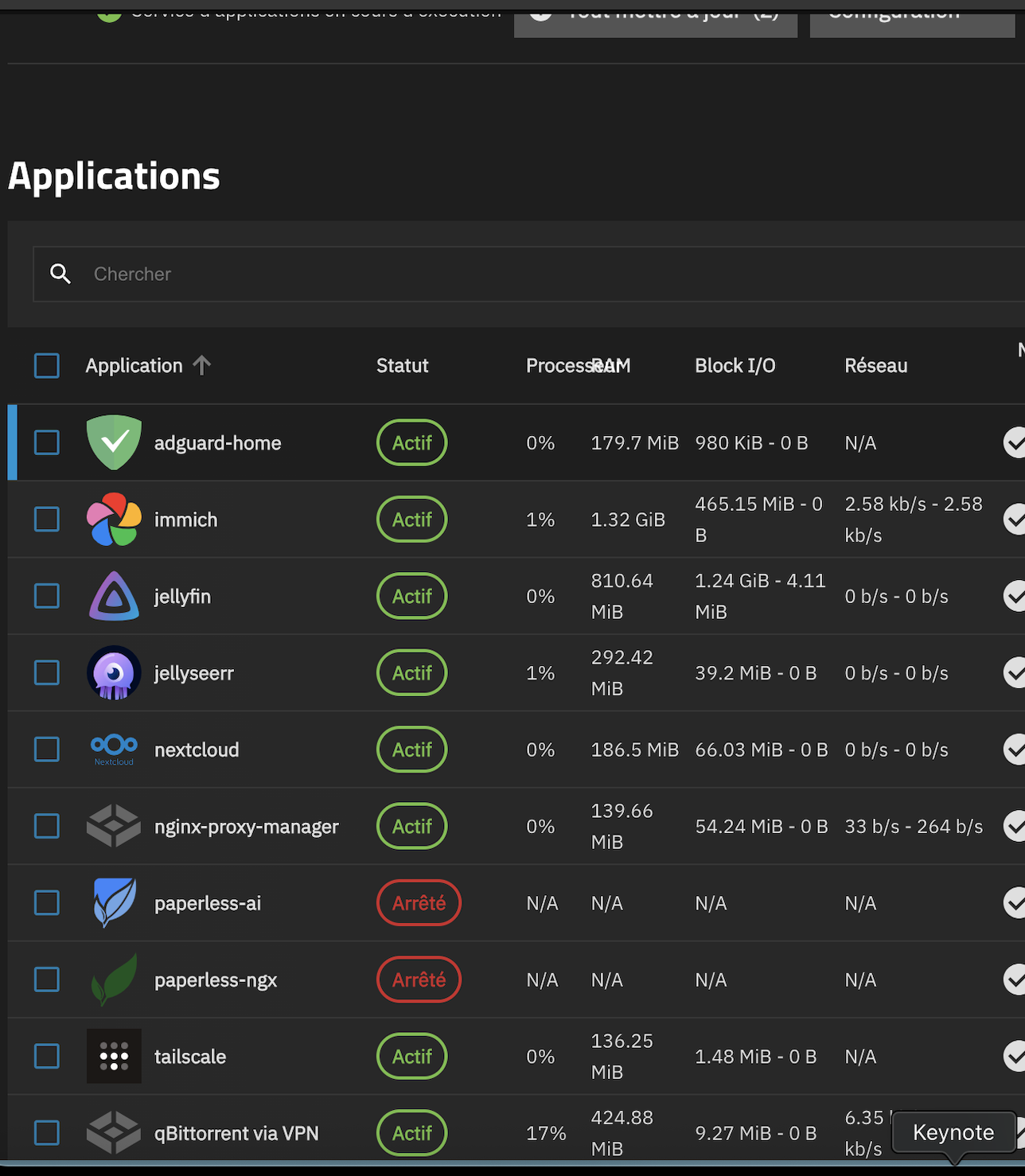The height and width of the screenshot is (1176, 1025).
Task: Open the immich pinwheel app icon
Action: click(x=114, y=519)
